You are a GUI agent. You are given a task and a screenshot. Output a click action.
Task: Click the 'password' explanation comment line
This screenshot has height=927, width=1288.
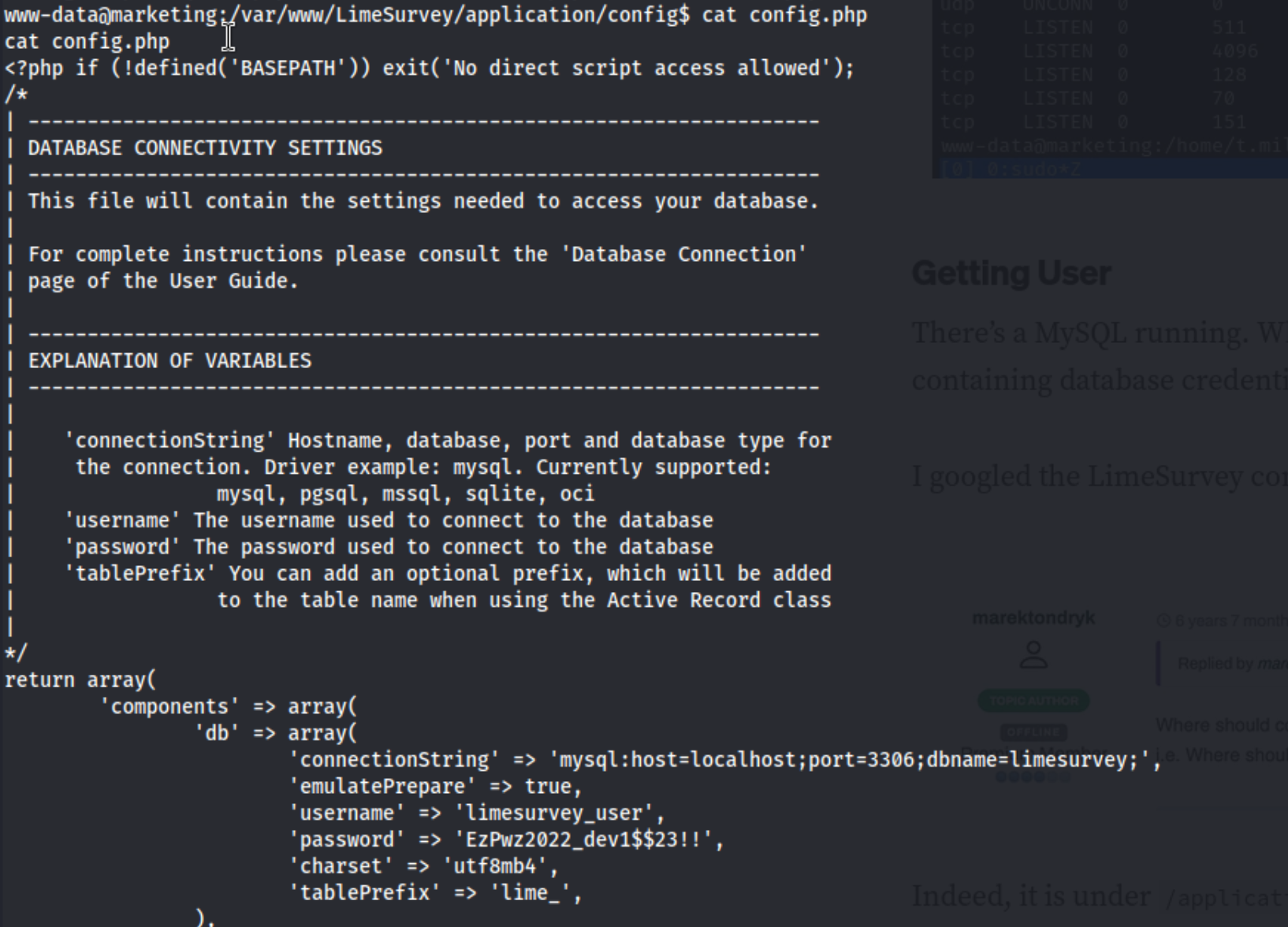pyautogui.click(x=389, y=548)
